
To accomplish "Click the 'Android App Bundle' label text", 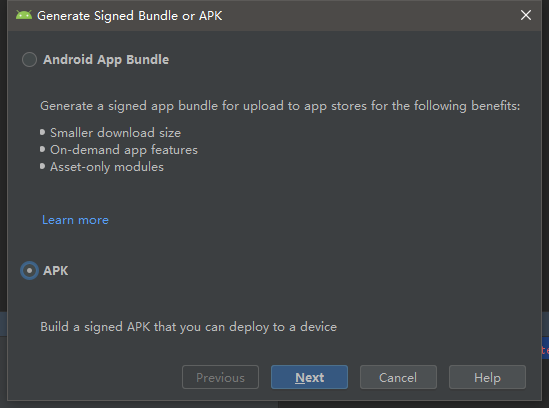I will point(106,60).
